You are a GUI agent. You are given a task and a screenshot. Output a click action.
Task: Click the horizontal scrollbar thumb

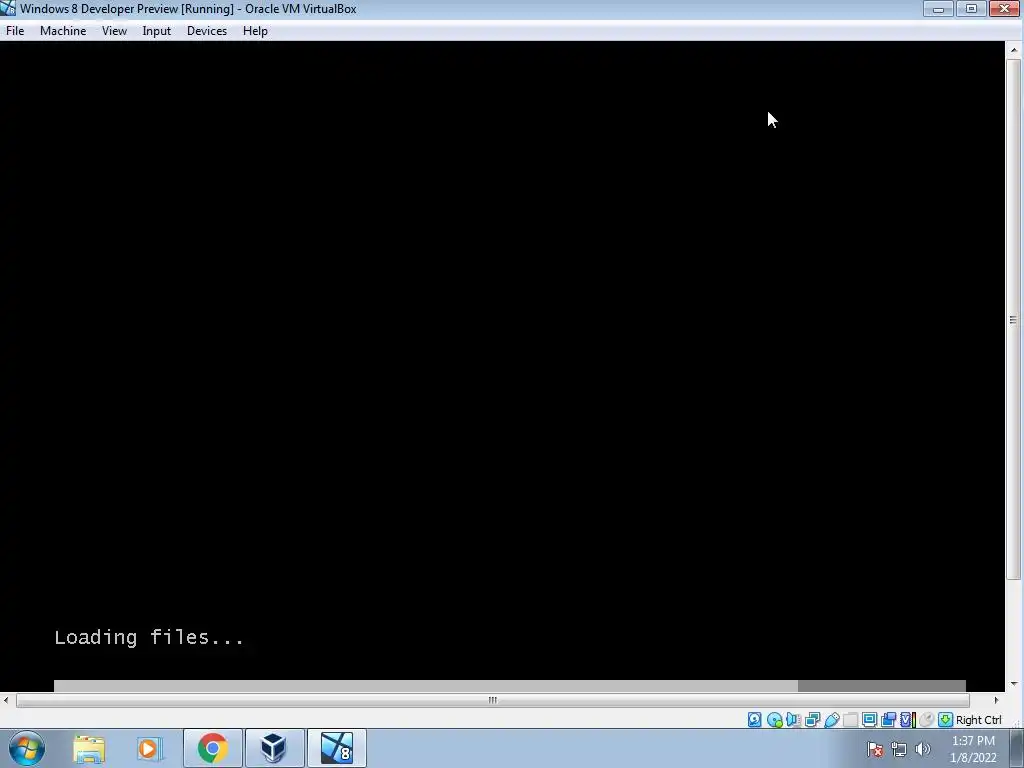[492, 700]
